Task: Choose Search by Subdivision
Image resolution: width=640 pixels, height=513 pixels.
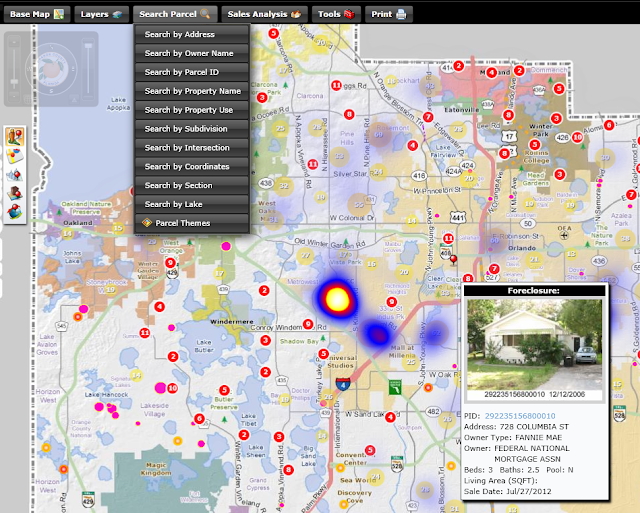Action: pos(192,129)
